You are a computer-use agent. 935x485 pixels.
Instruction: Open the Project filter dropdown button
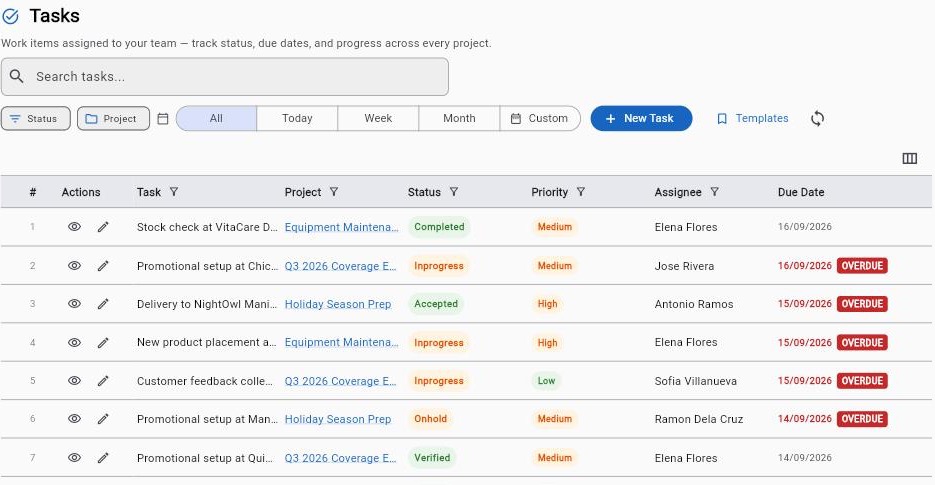point(113,118)
